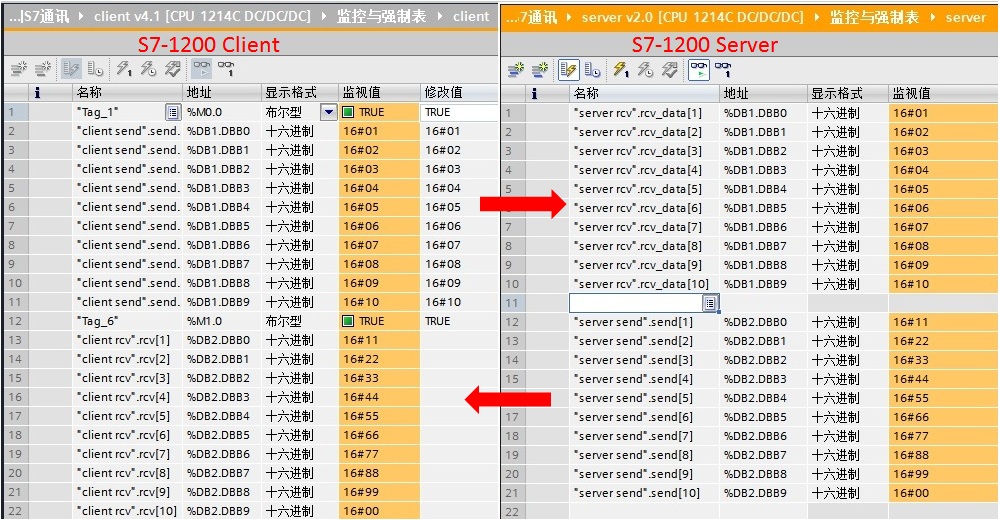Toggle advanced settings columns in client toolbar
The width and height of the screenshot is (999, 520).
pos(95,68)
